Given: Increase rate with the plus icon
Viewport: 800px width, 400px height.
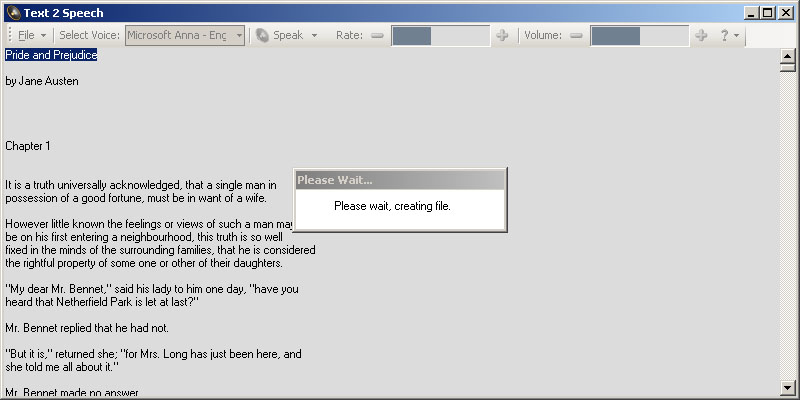Looking at the screenshot, I should [503, 35].
